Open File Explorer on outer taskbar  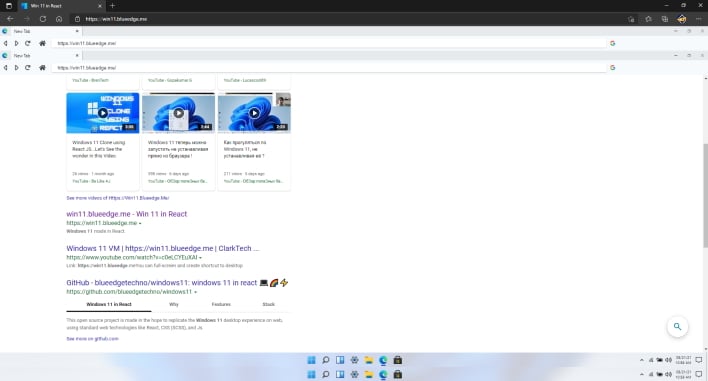point(369,374)
